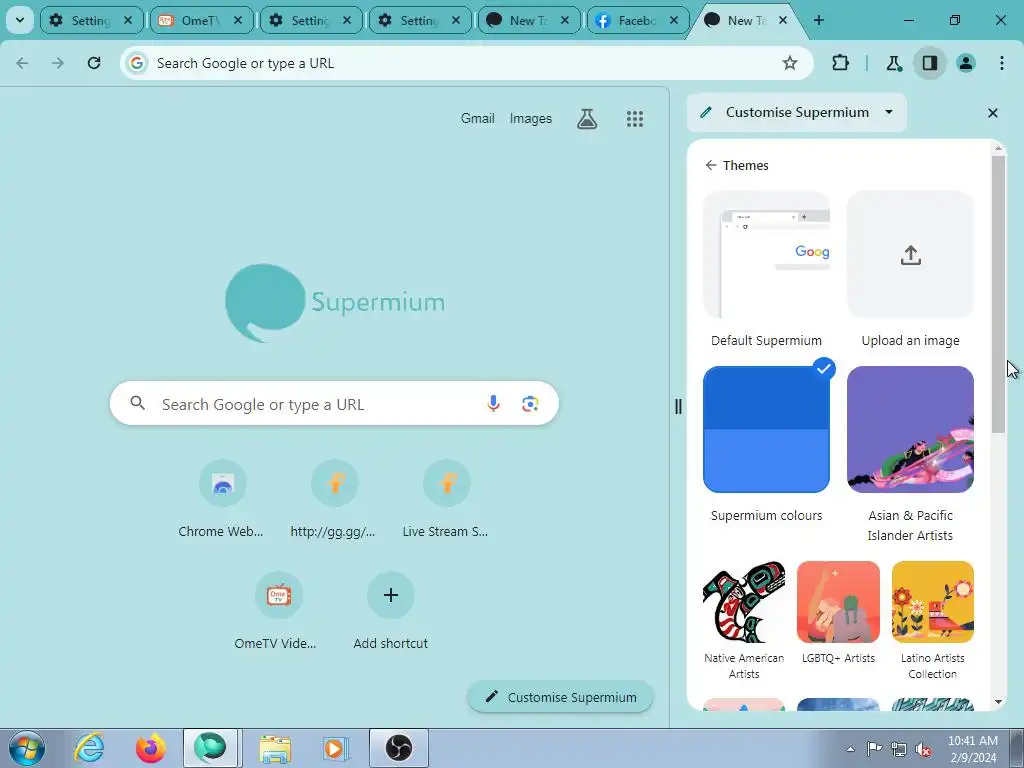Open a new tab with plus button

819,20
